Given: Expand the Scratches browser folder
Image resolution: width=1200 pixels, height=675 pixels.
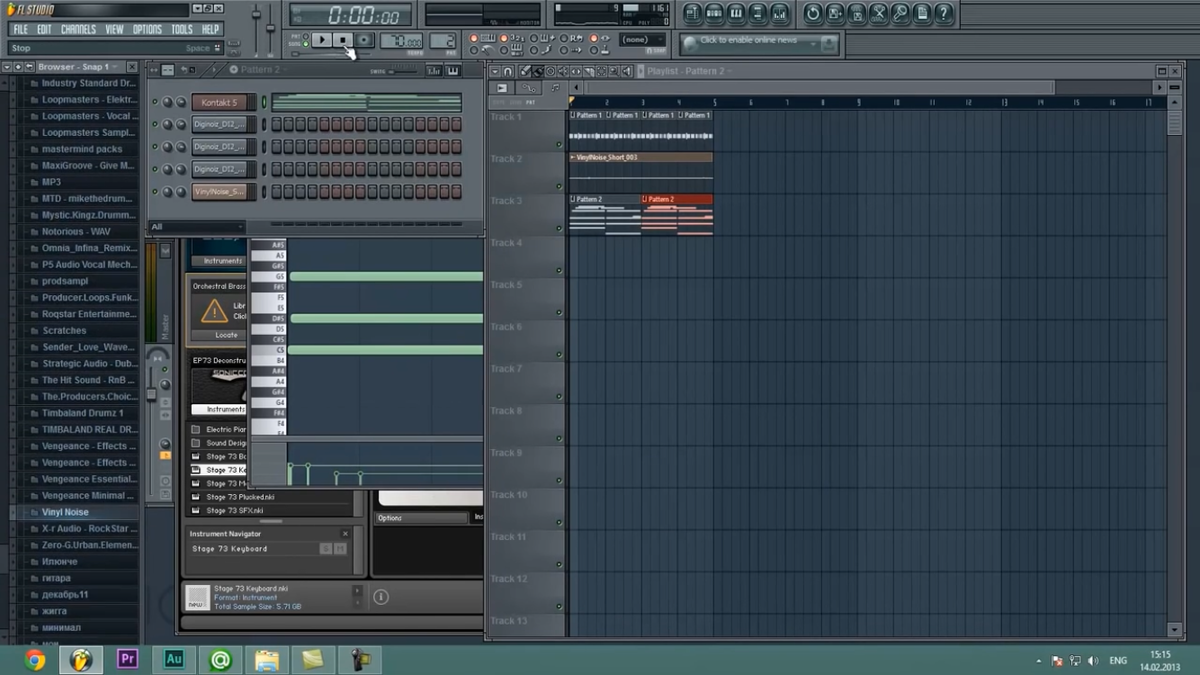Looking at the screenshot, I should (64, 330).
